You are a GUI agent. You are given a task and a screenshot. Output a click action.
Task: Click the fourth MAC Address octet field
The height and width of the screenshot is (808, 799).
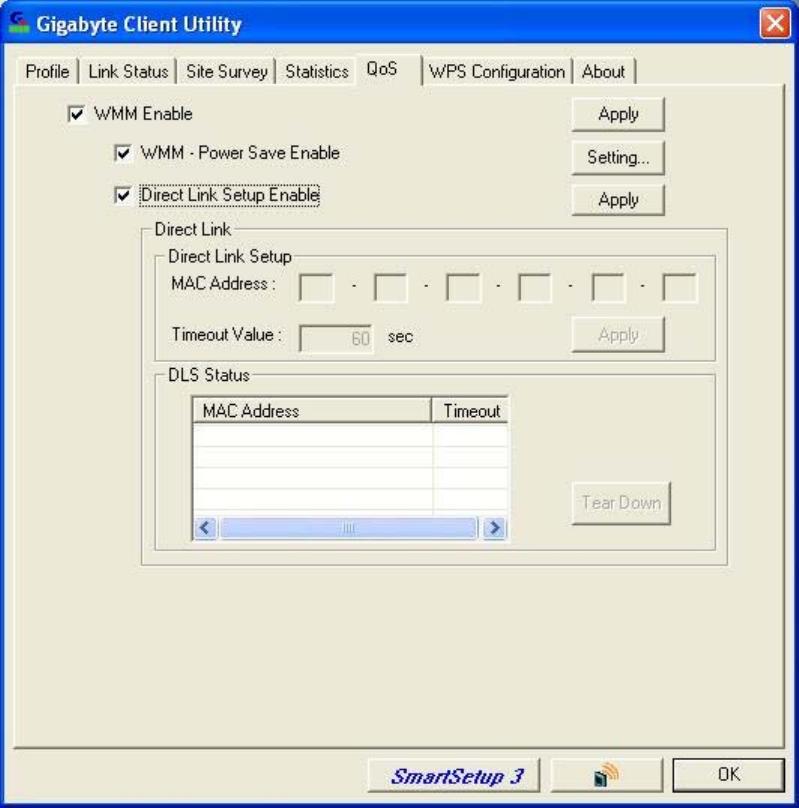point(534,287)
